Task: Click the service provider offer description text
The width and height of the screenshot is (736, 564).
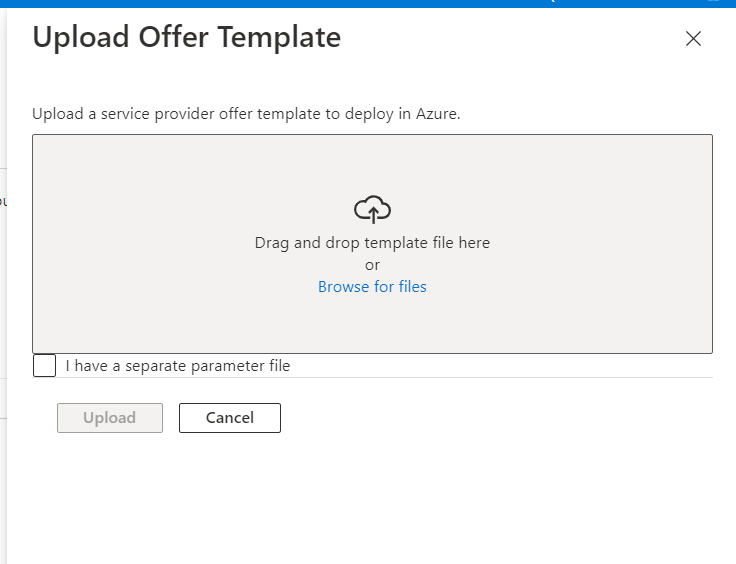Action: click(x=246, y=114)
